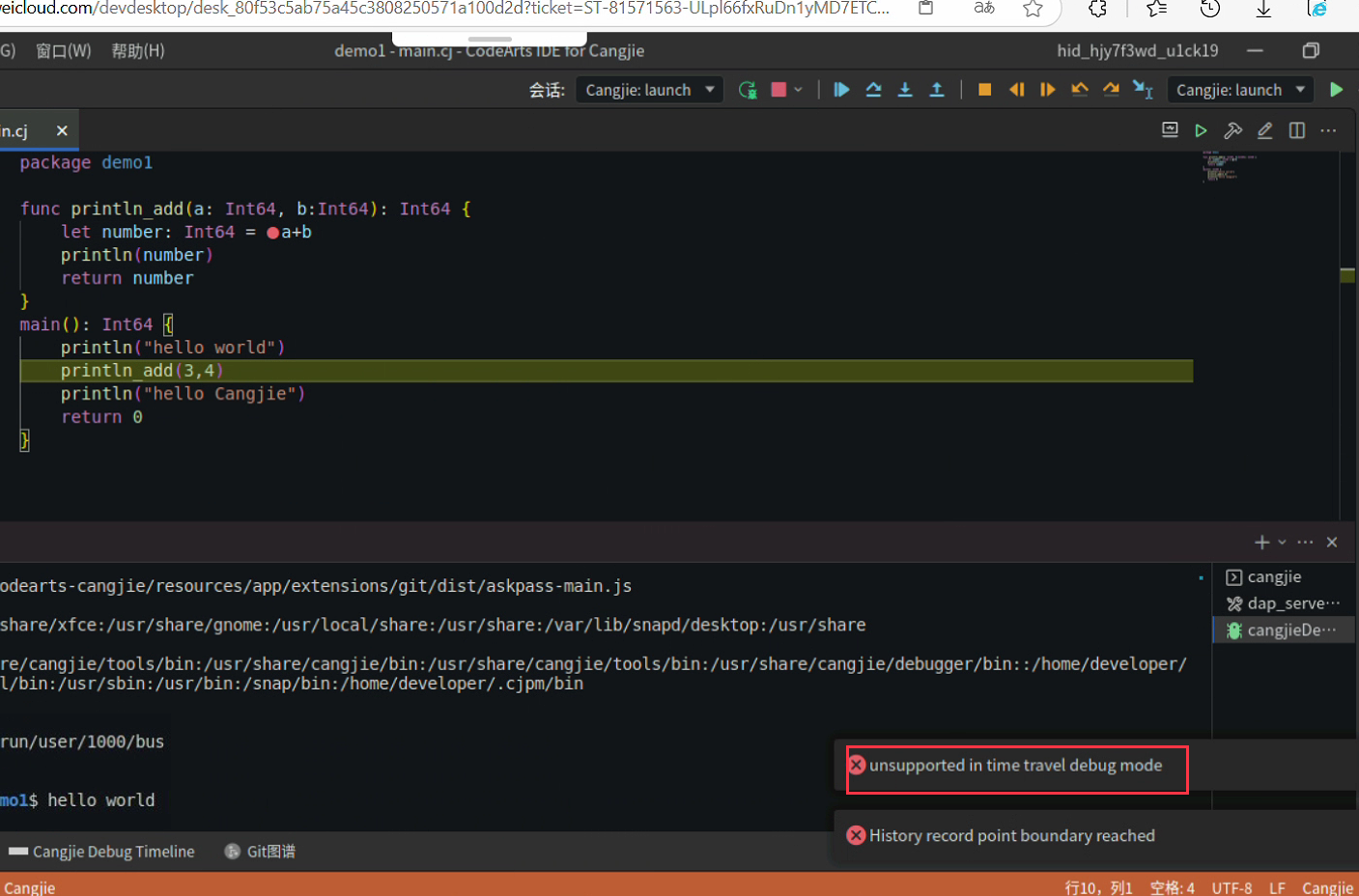Continue forward with the orange right arrow

pyautogui.click(x=1048, y=90)
